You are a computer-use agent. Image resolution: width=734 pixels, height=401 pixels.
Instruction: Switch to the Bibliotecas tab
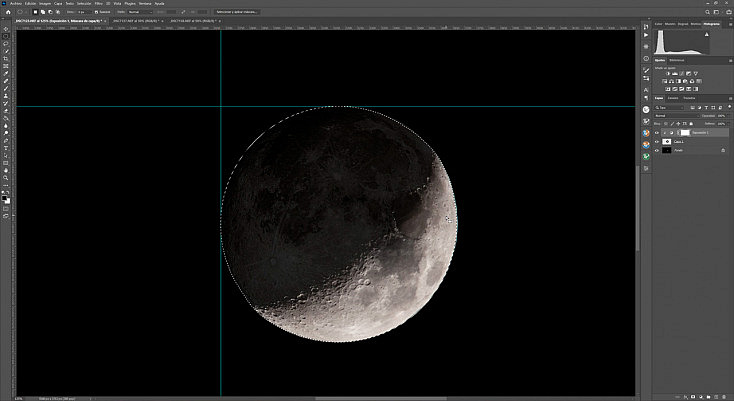(676, 60)
